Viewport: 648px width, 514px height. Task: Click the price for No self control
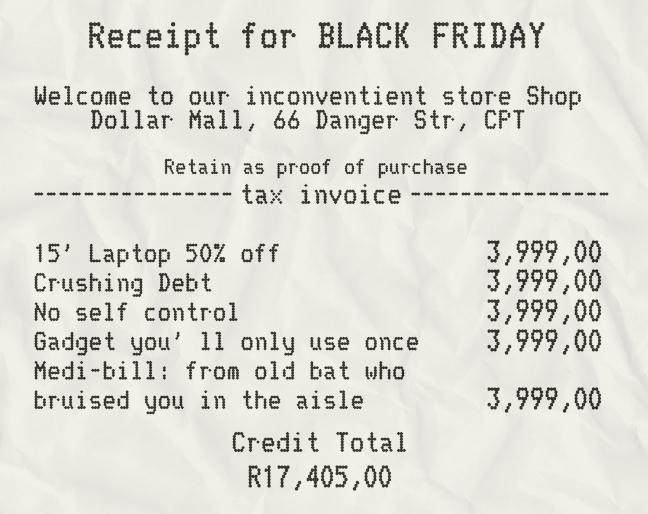coord(544,312)
